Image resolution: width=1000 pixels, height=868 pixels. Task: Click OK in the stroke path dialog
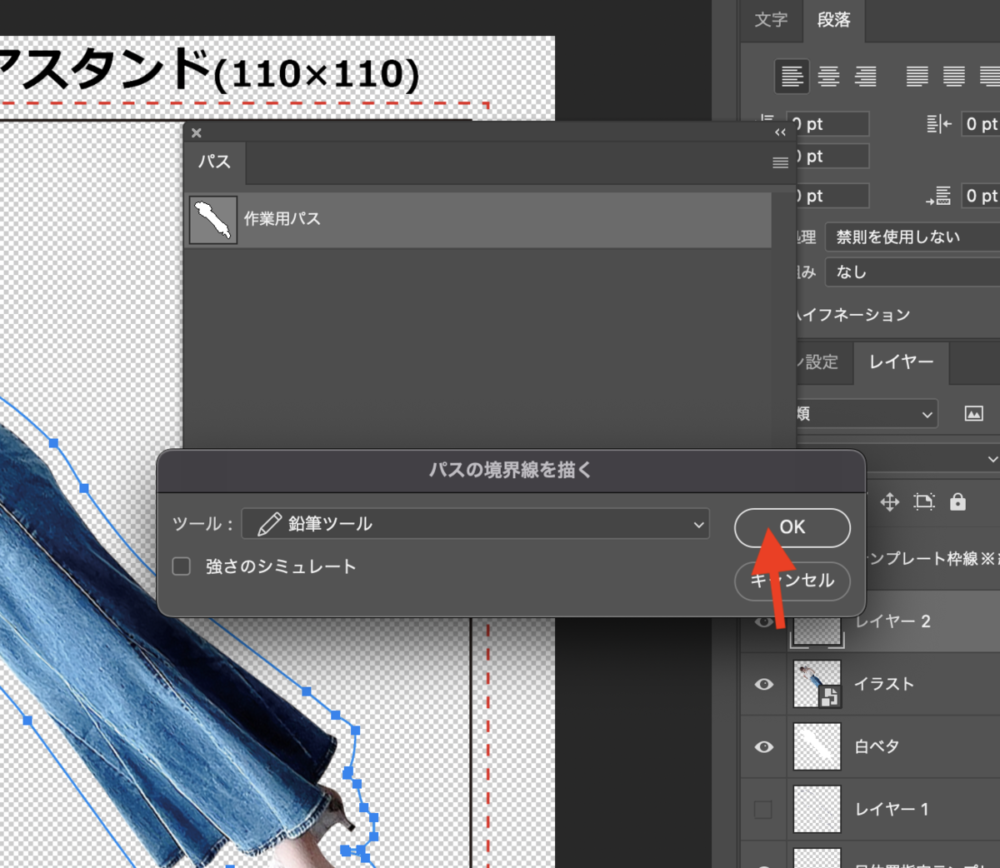792,527
